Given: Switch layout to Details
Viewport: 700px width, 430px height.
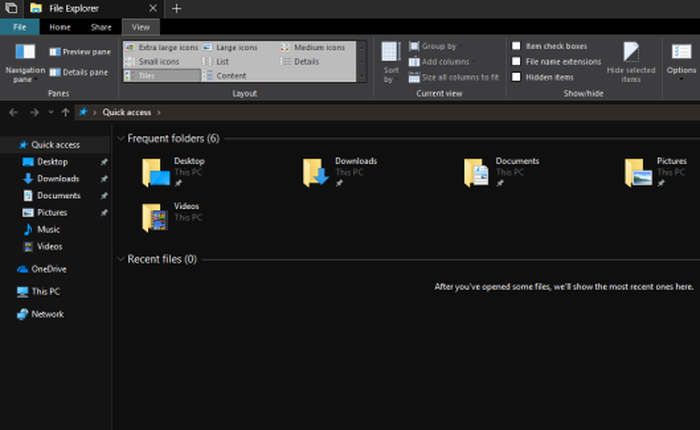Looking at the screenshot, I should click(300, 62).
